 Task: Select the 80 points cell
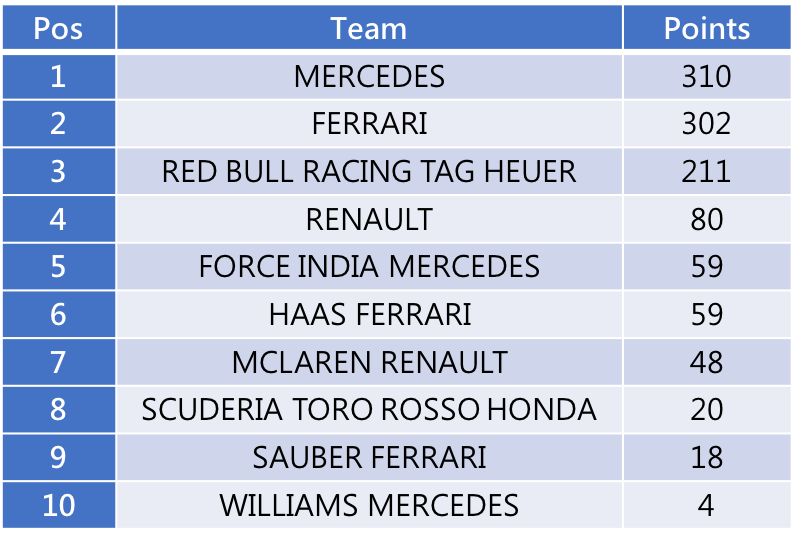[x=707, y=219]
